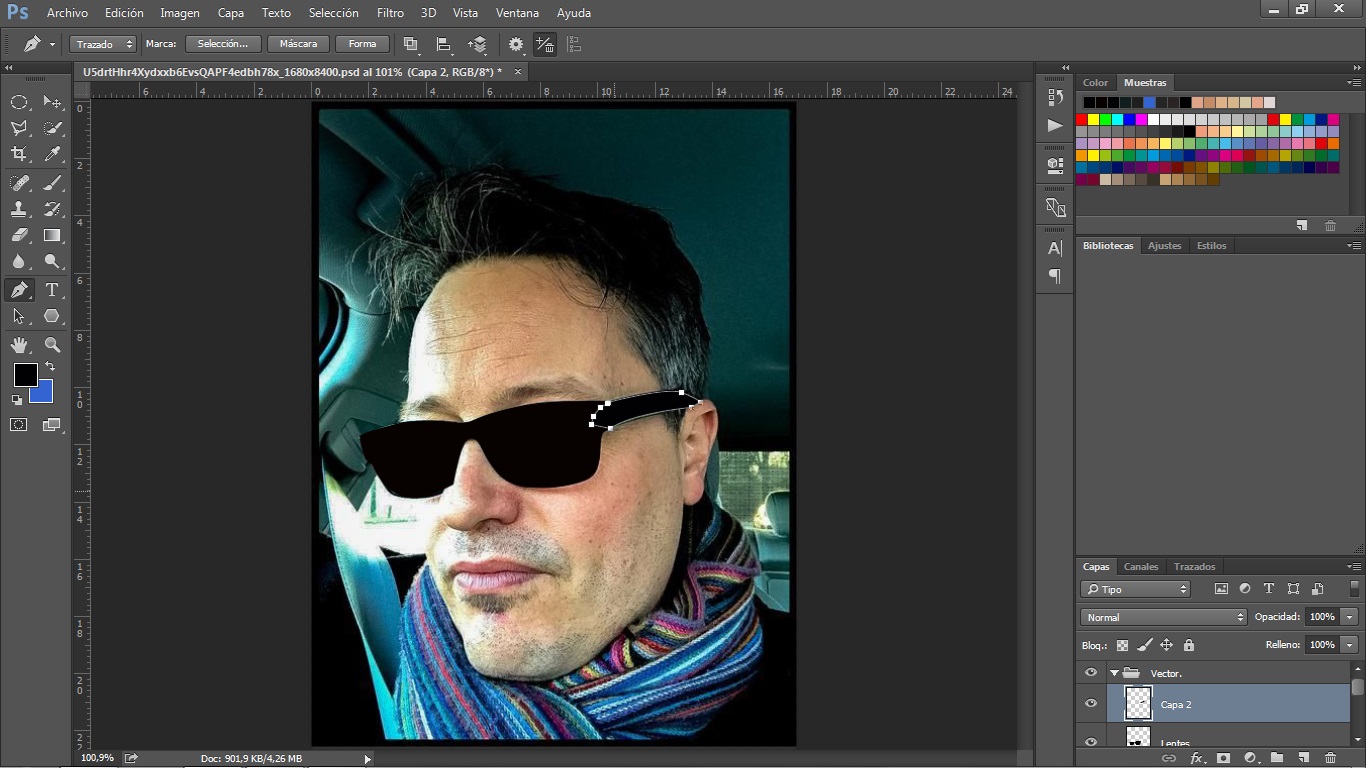Select the Spot Healing Brush tool

click(19, 183)
